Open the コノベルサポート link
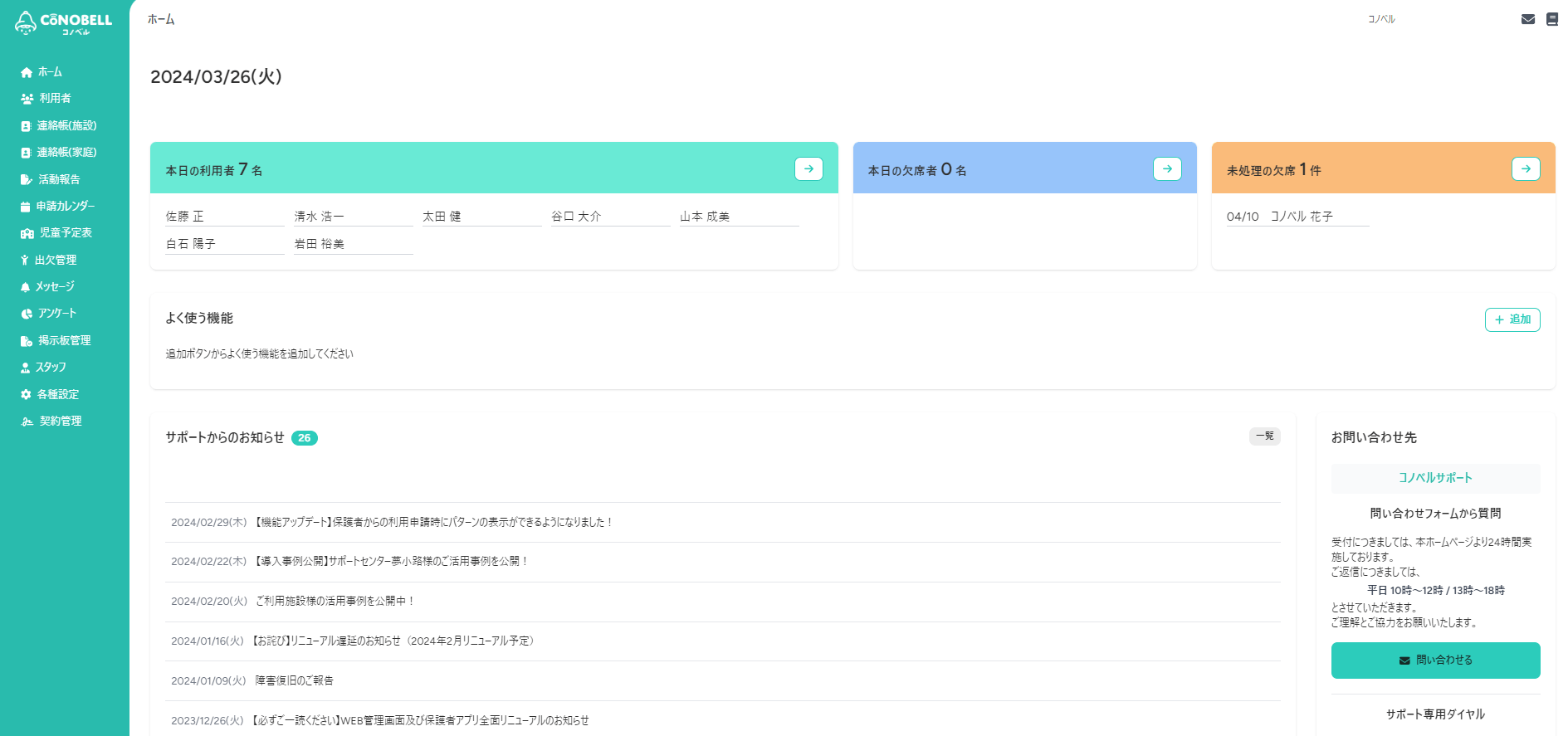Viewport: 1568px width, 736px height. coord(1435,478)
